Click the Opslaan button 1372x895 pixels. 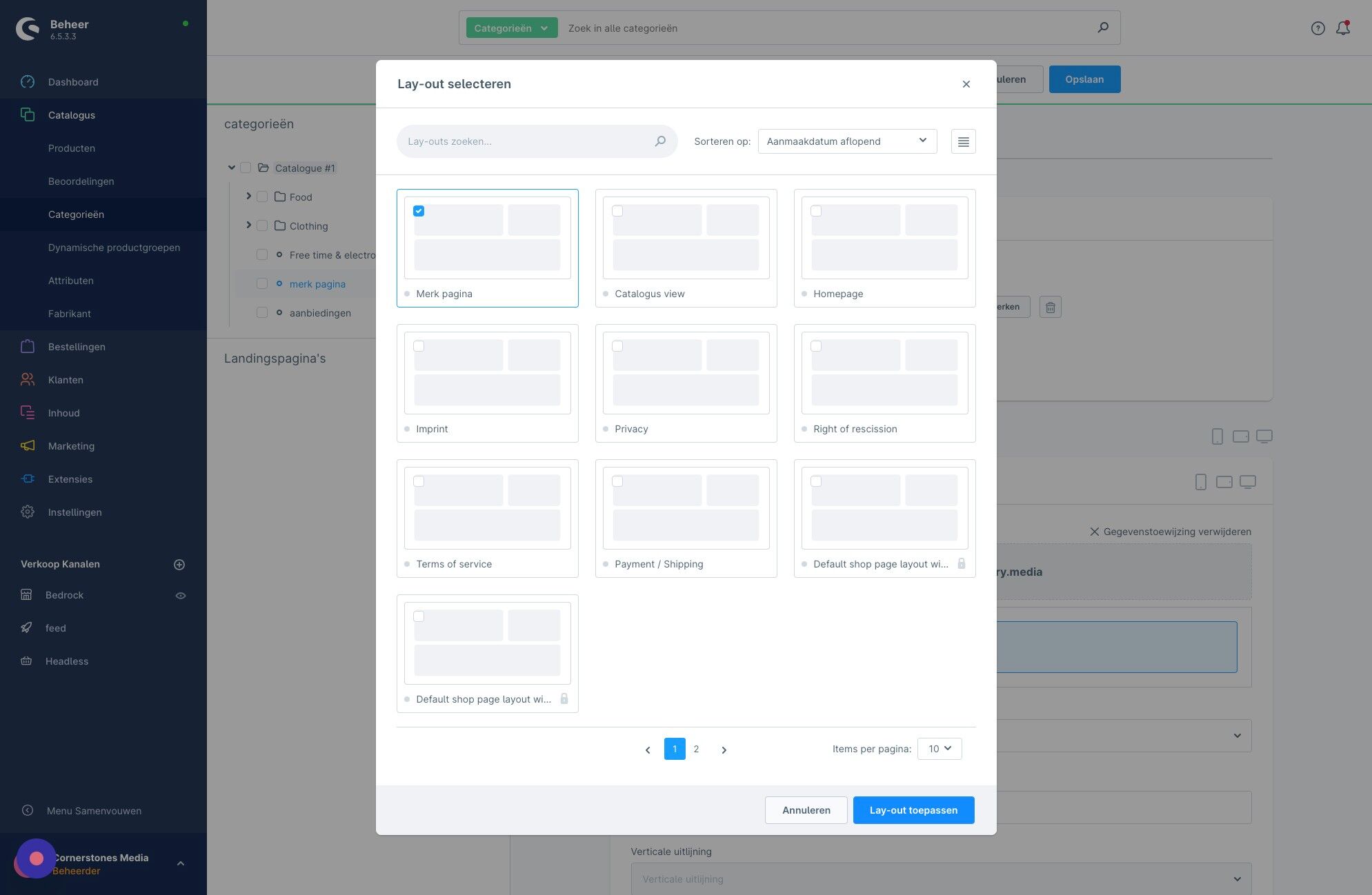pyautogui.click(x=1084, y=79)
